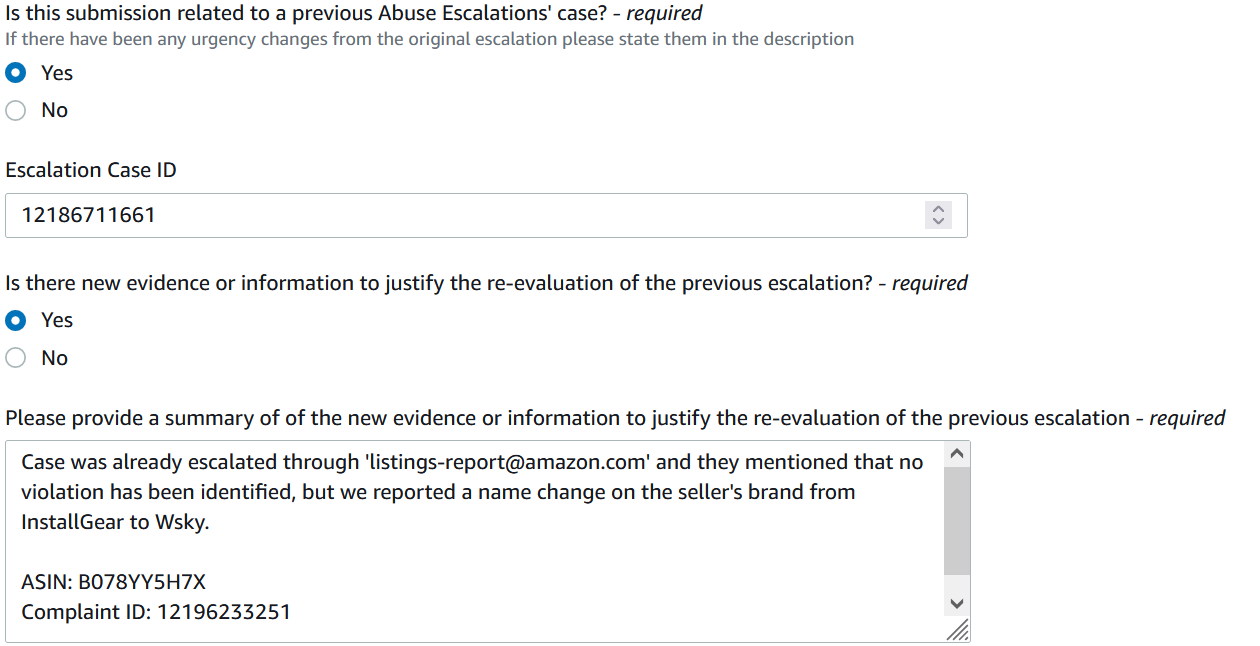Click the summary textarea scroll-down arrow
The height and width of the screenshot is (646, 1260).
pos(957,603)
